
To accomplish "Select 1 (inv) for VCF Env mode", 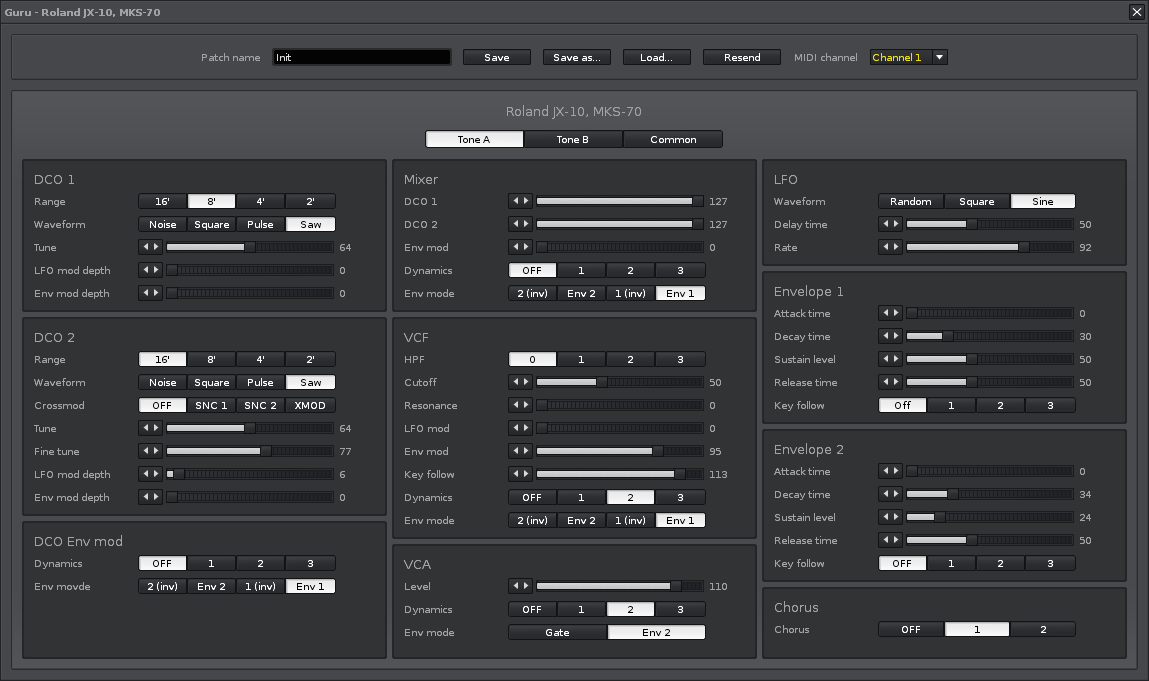I will point(630,520).
